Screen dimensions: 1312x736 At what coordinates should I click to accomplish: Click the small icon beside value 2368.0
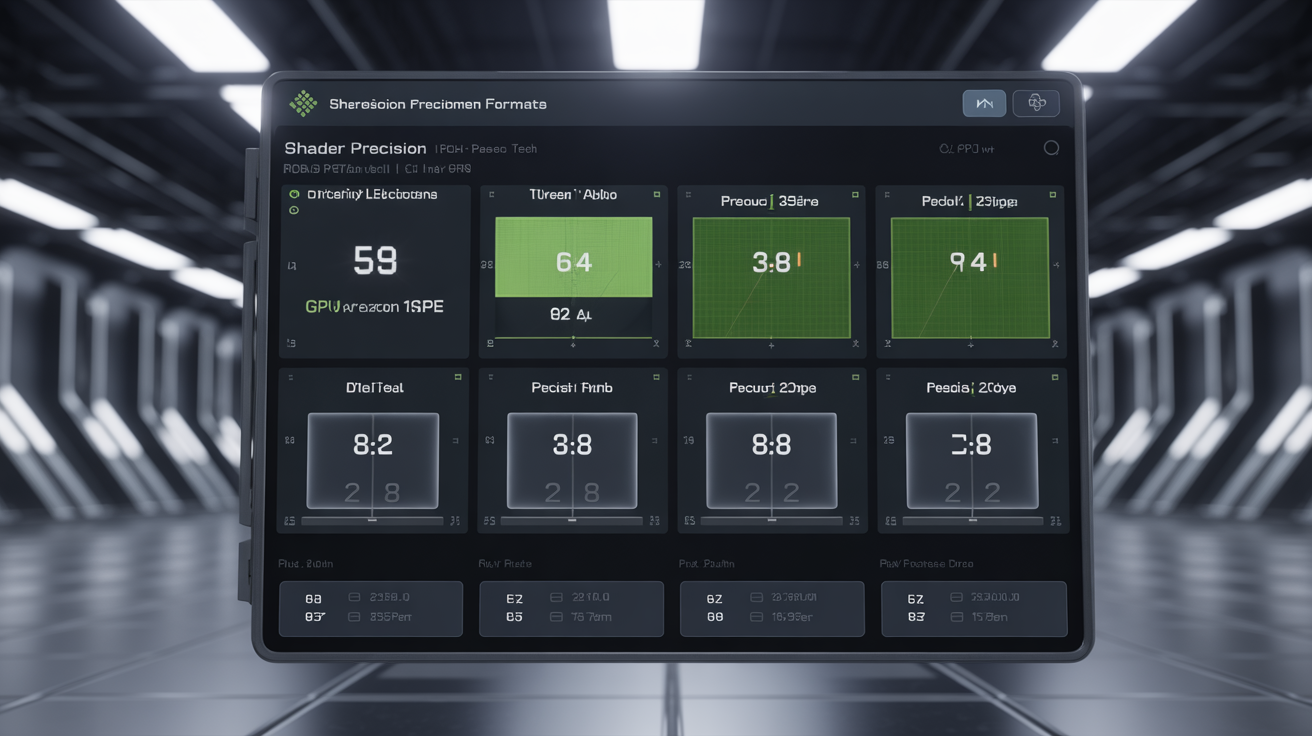(354, 597)
